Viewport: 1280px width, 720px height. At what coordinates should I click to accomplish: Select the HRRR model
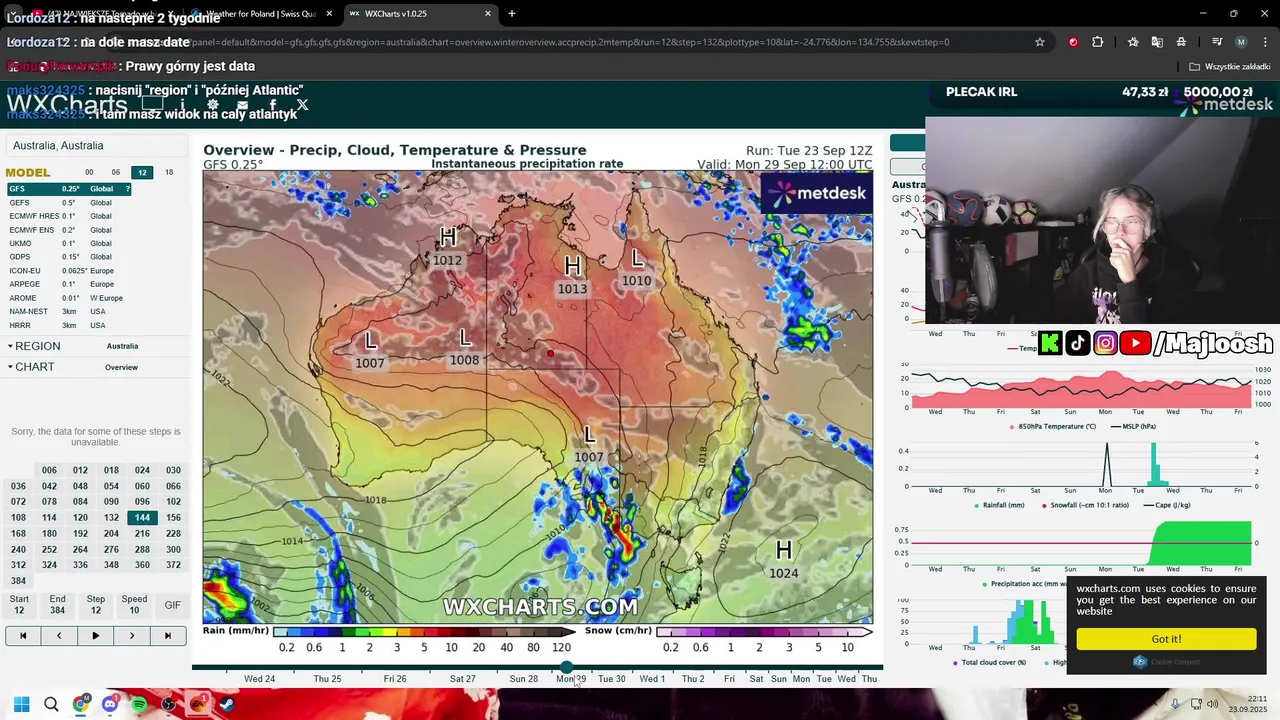[70, 325]
